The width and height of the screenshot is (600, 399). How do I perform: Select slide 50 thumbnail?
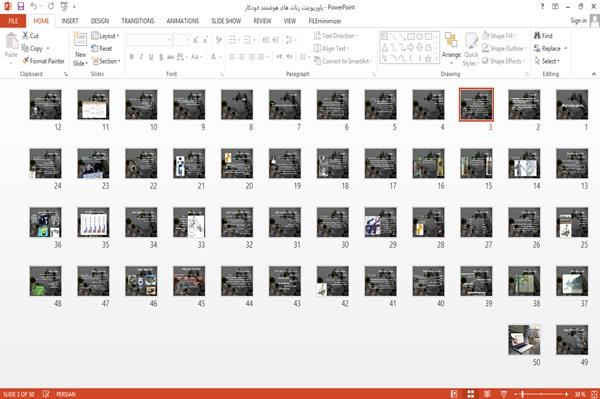coord(524,340)
